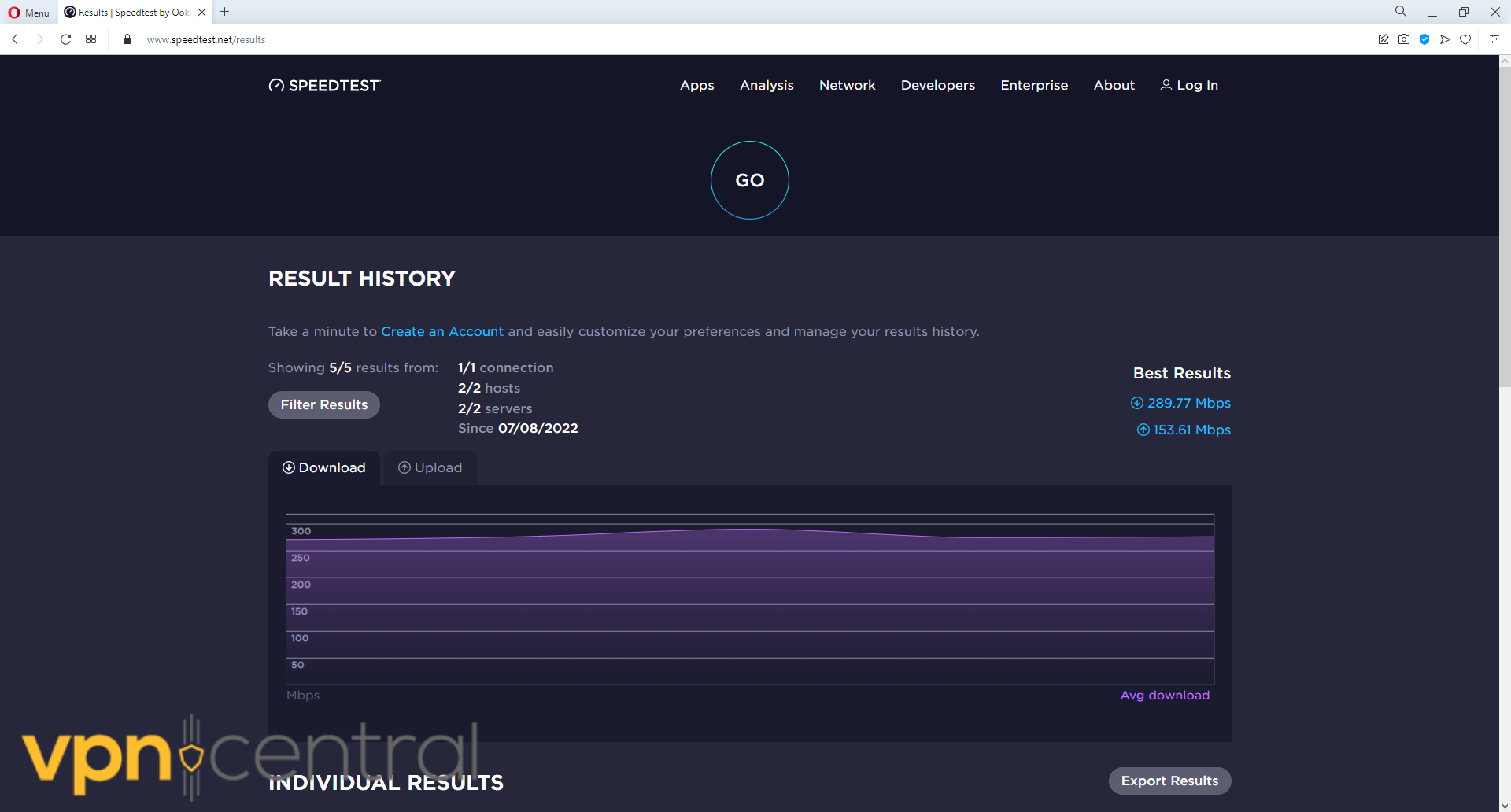The height and width of the screenshot is (812, 1511).
Task: Open the Opera speed dial grid icon
Action: (91, 39)
